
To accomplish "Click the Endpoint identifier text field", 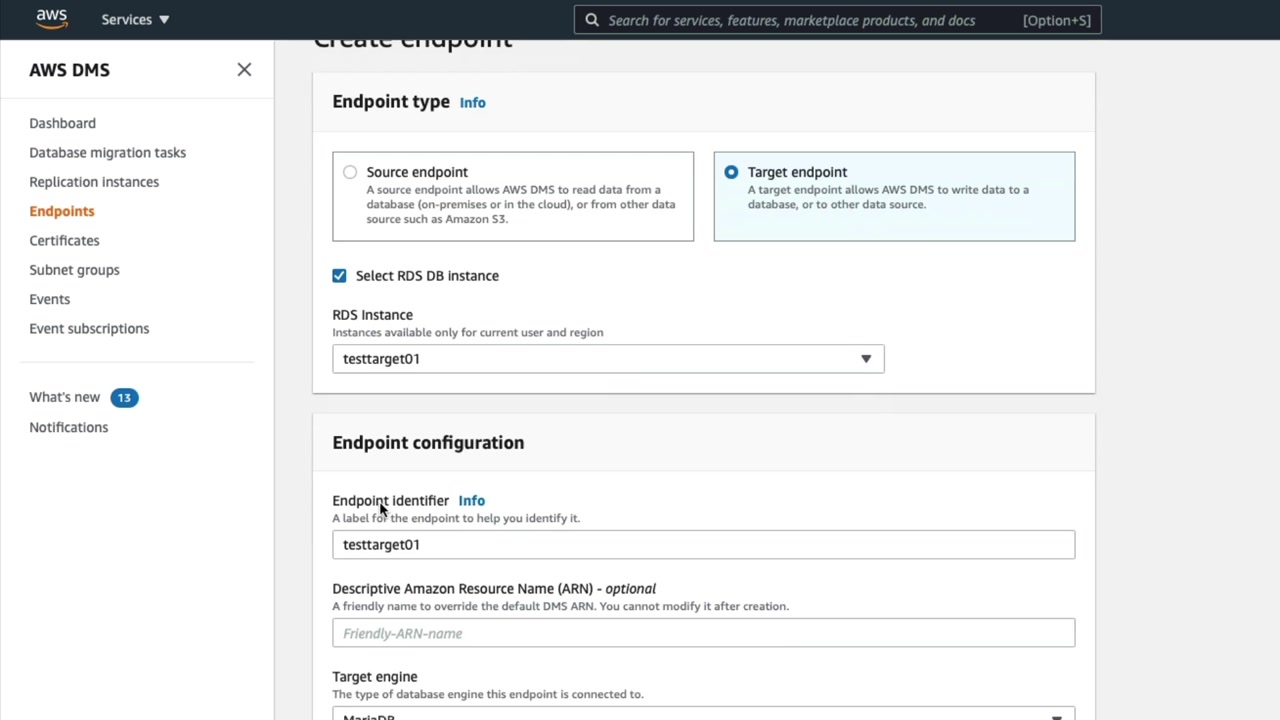I will tap(703, 545).
